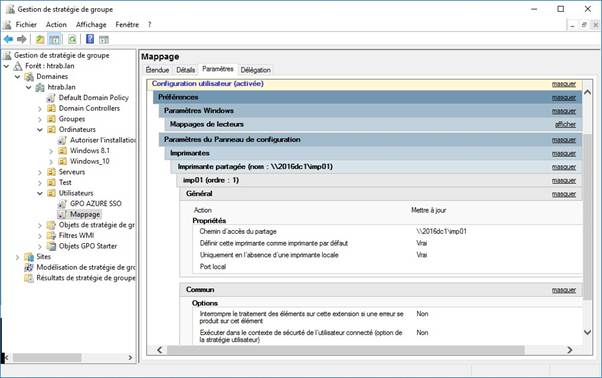Open the Affichage menu

point(91,25)
